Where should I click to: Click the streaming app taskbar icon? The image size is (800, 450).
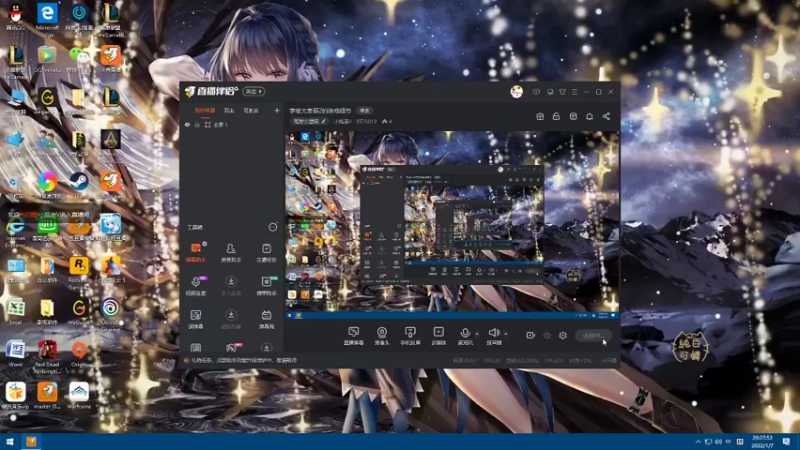coord(31,441)
